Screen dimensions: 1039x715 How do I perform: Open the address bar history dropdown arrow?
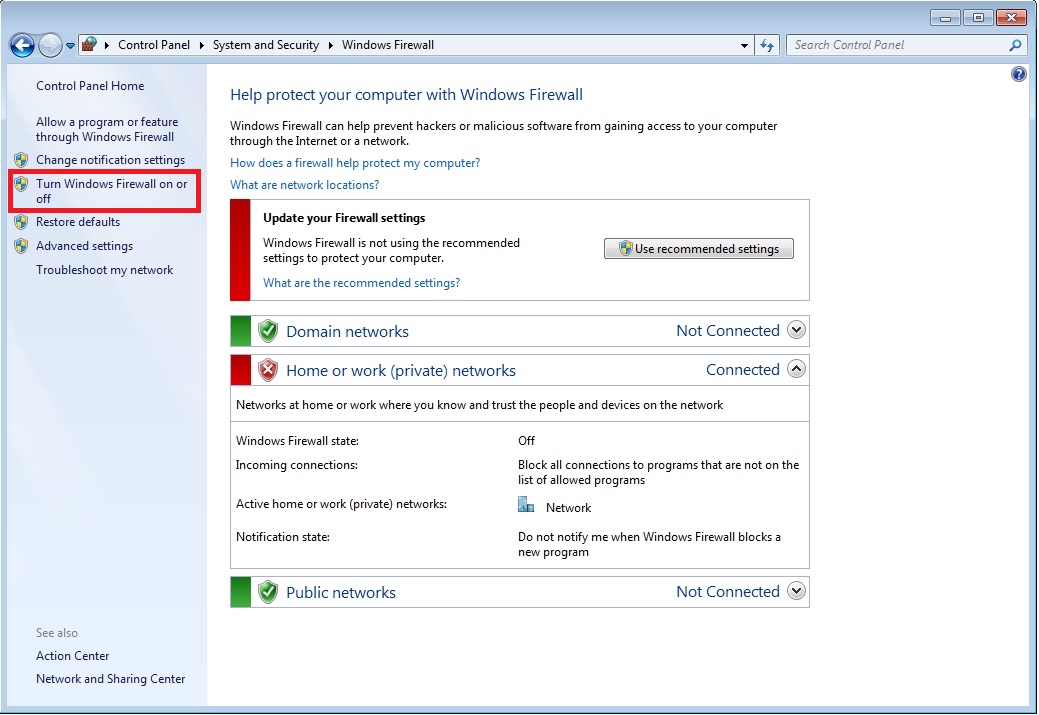tap(745, 45)
